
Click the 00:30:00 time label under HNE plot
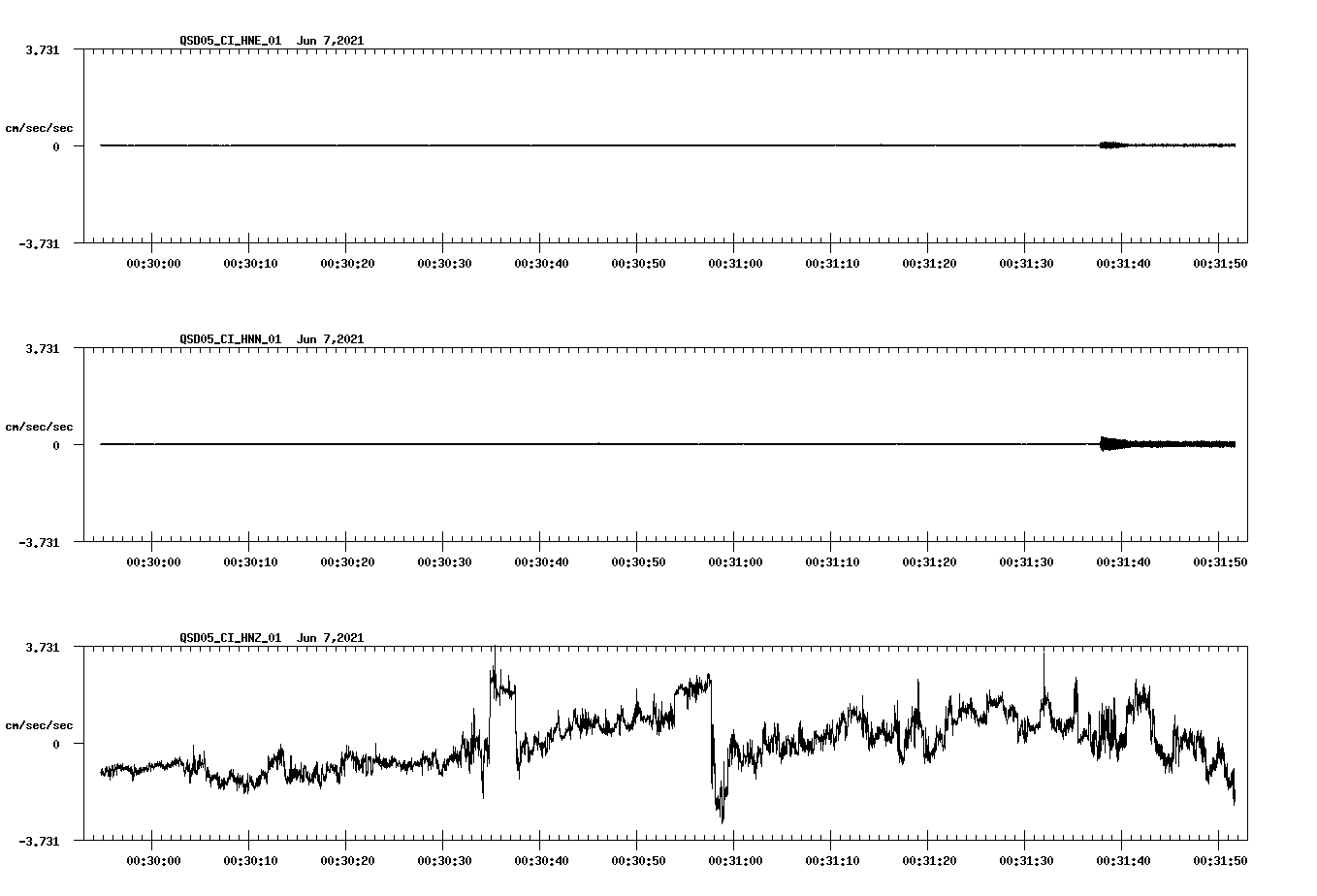pyautogui.click(x=153, y=264)
